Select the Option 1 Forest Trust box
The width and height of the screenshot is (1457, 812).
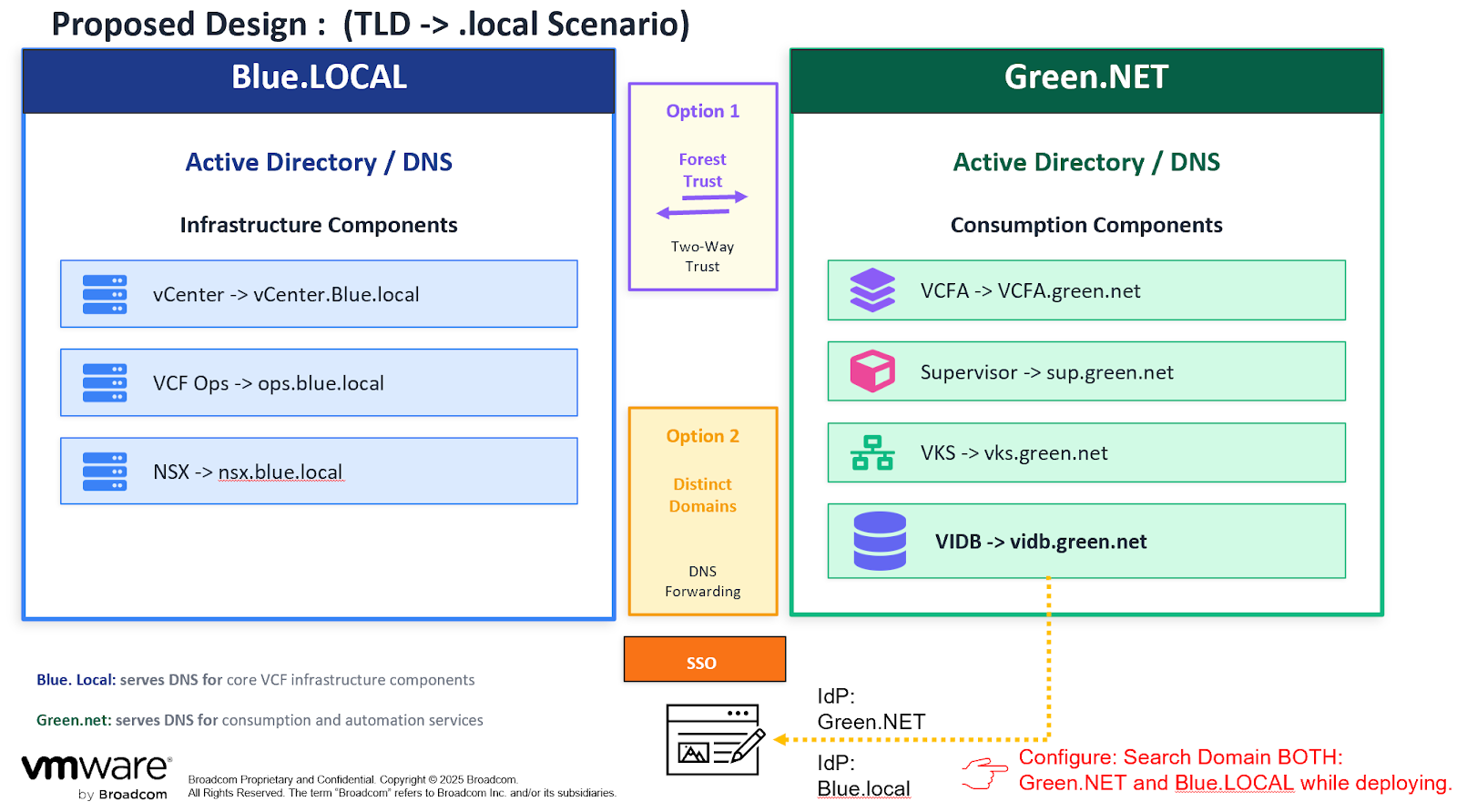point(703,188)
